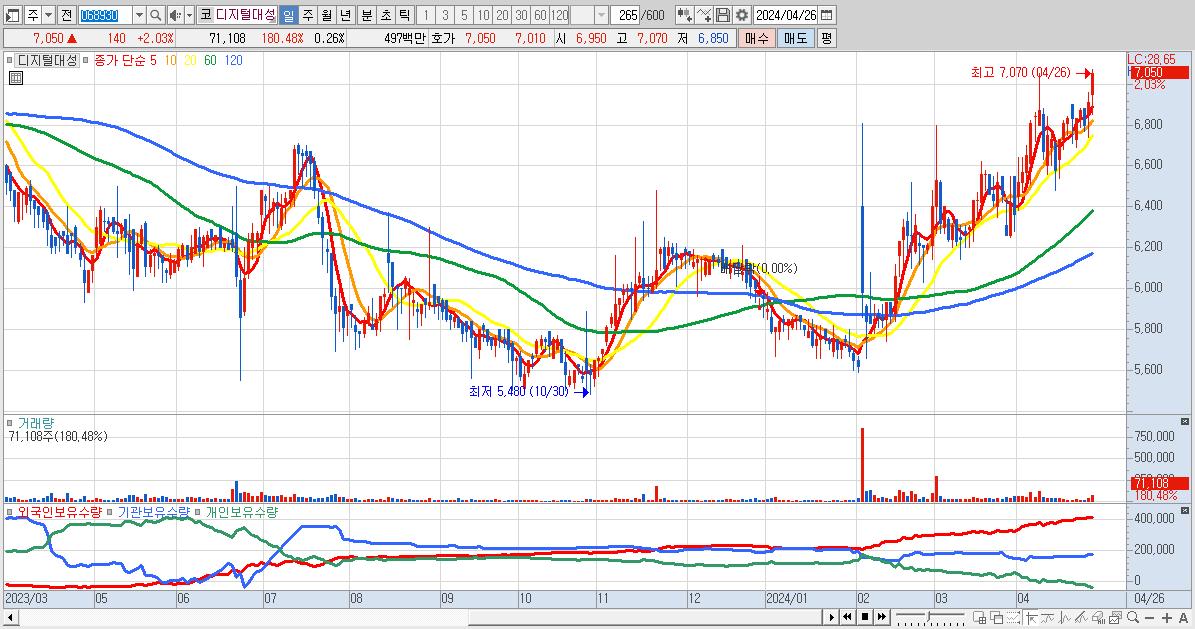This screenshot has width=1195, height=629.
Task: Click the interval 5 button
Action: pos(464,15)
